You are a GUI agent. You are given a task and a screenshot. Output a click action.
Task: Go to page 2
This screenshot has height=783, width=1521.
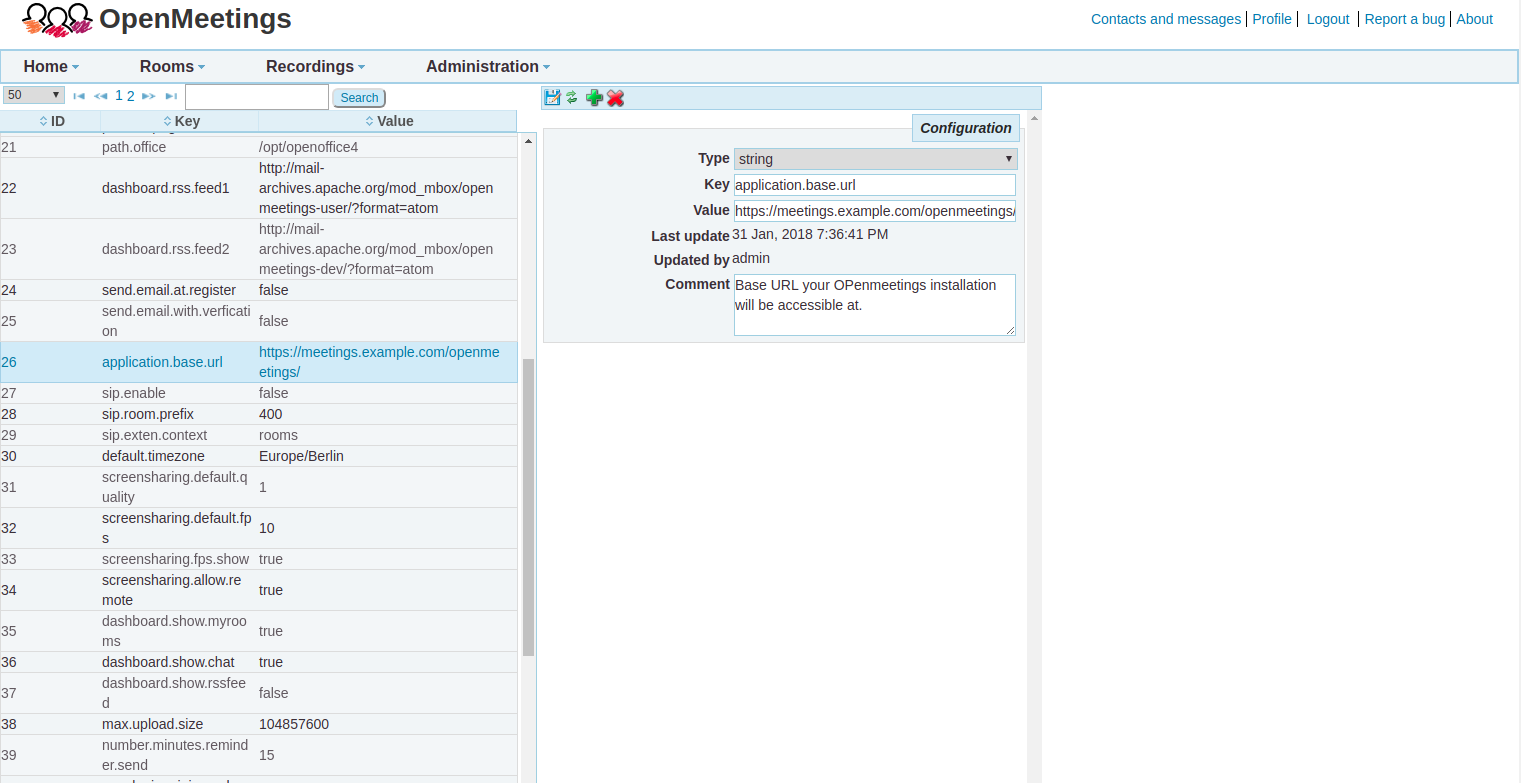pos(131,96)
